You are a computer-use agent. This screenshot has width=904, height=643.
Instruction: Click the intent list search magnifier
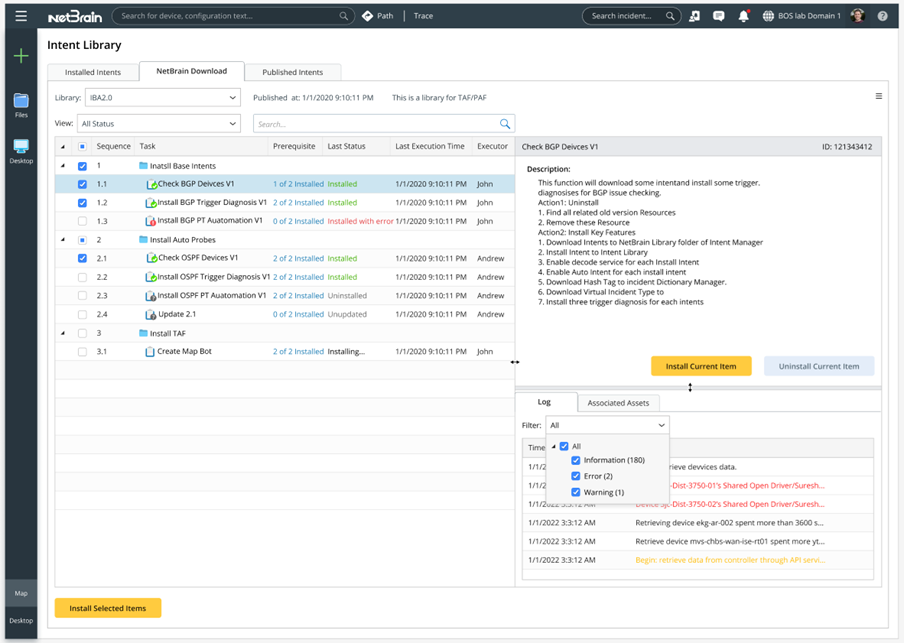[504, 123]
